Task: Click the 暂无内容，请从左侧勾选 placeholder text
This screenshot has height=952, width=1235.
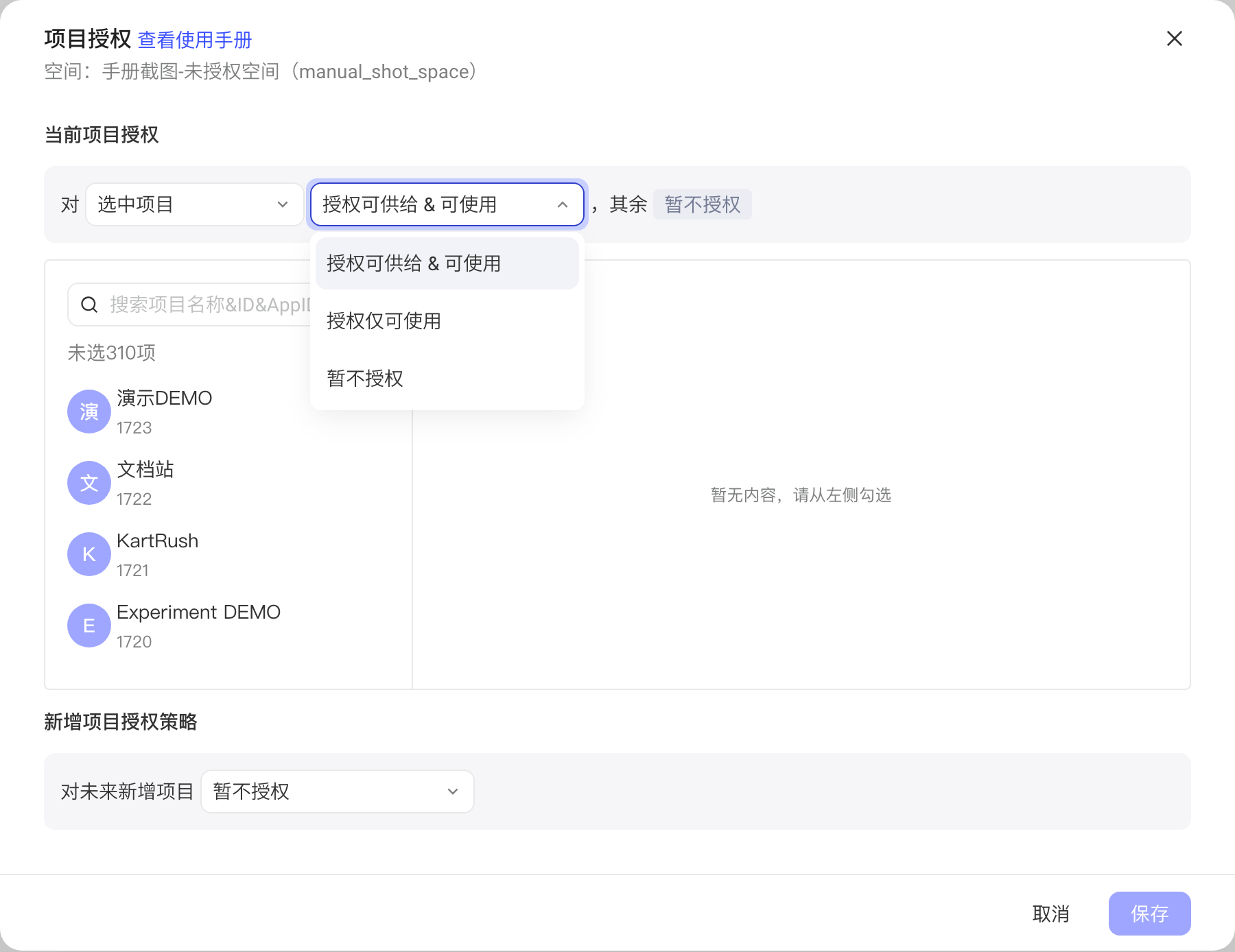Action: click(801, 495)
